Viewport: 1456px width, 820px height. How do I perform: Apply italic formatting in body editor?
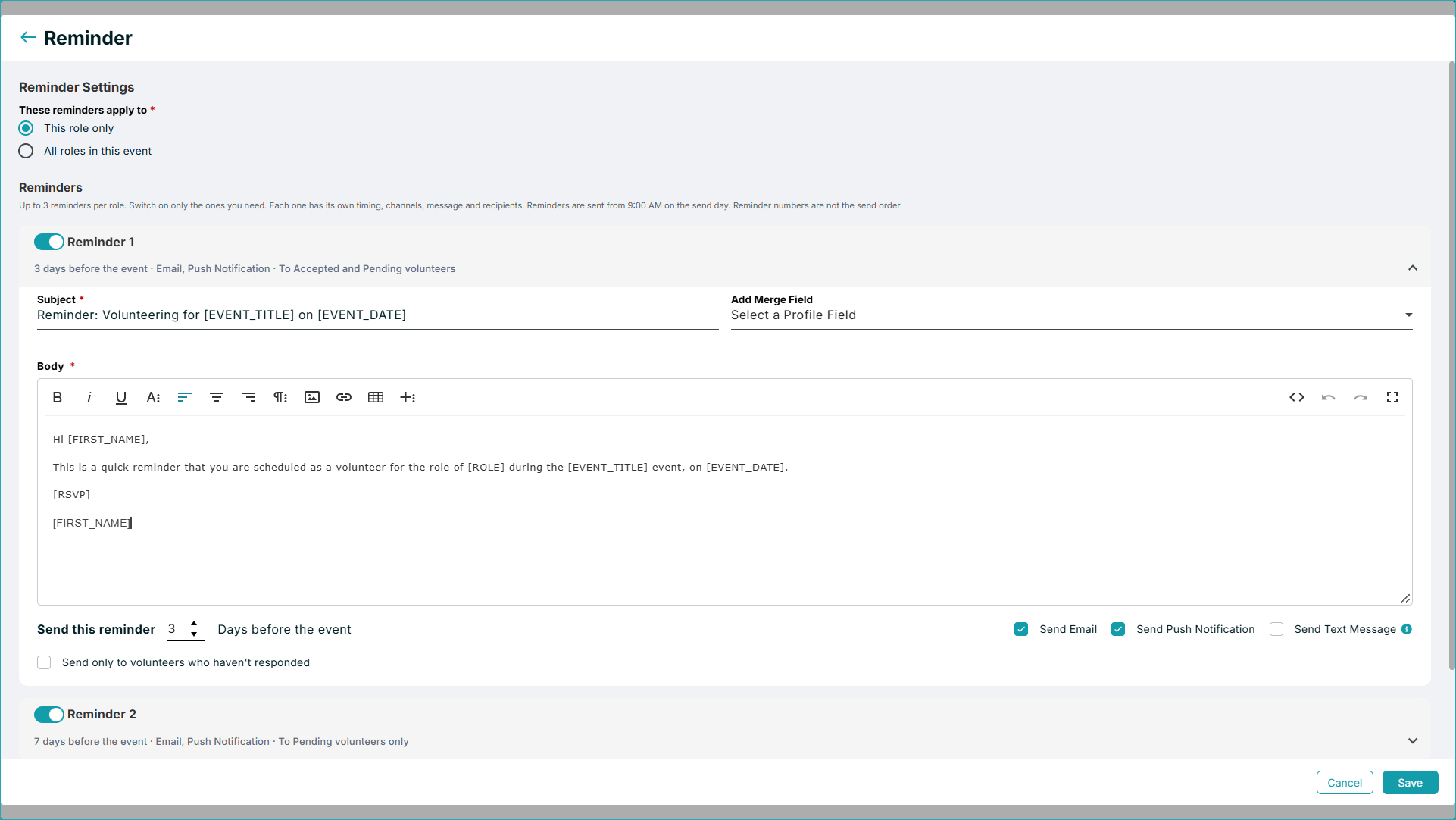tap(89, 397)
